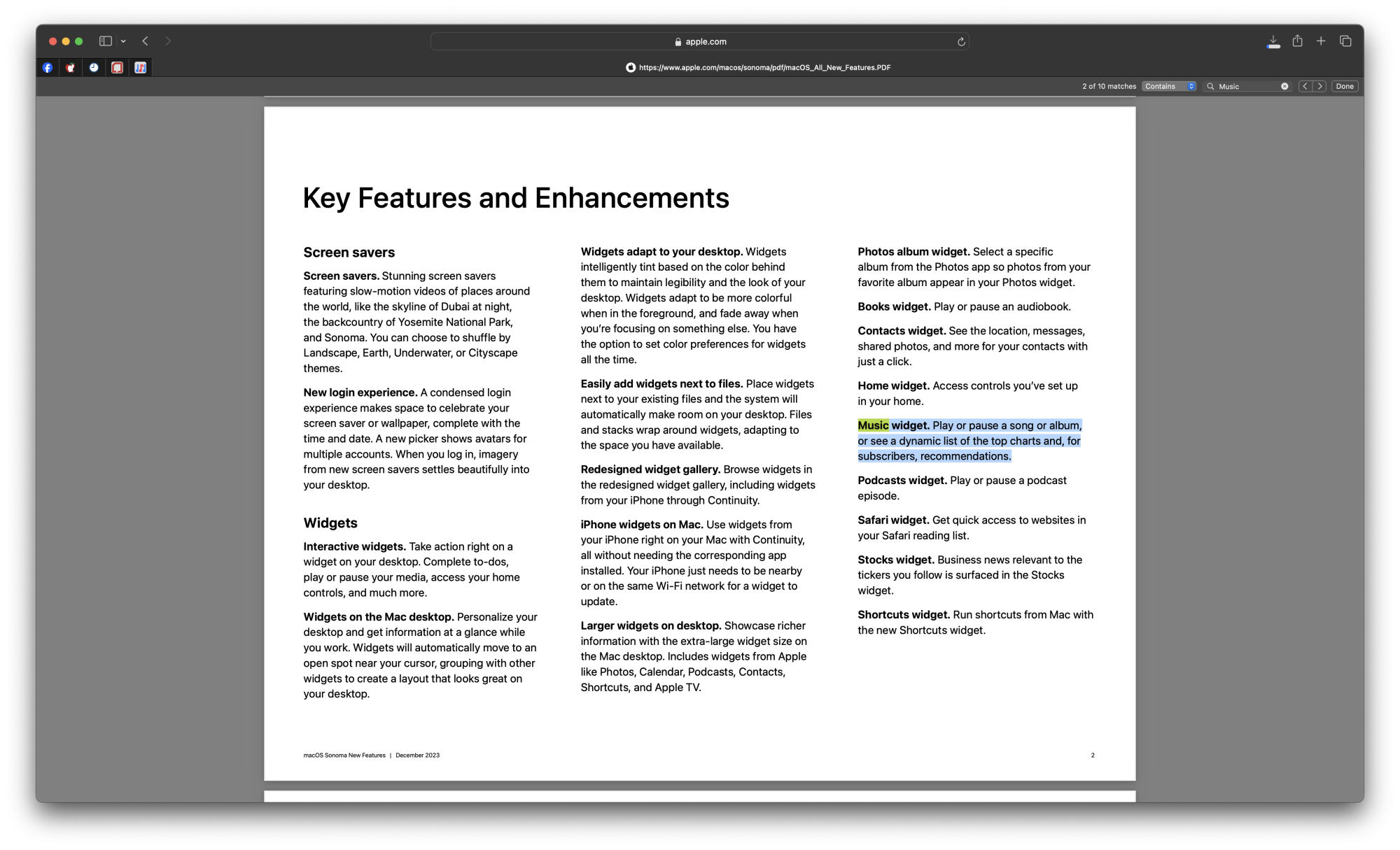
Task: Open the clock icon pinned tab
Action: [x=94, y=68]
